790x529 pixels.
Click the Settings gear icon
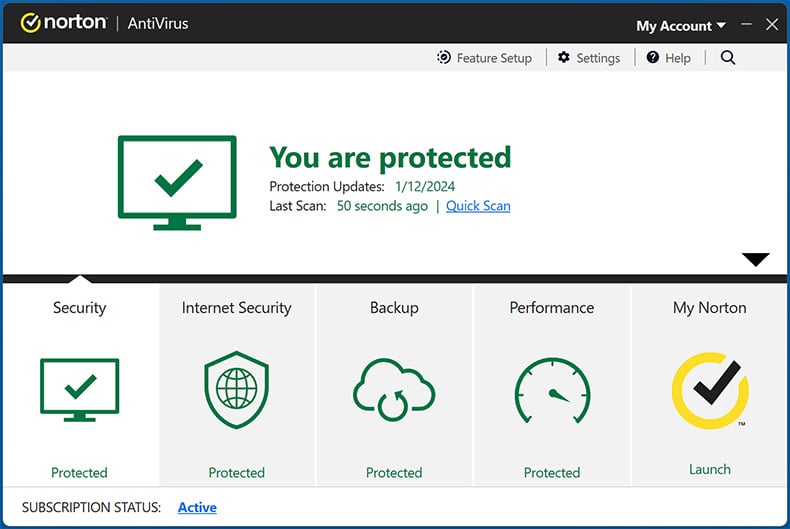pyautogui.click(x=564, y=57)
